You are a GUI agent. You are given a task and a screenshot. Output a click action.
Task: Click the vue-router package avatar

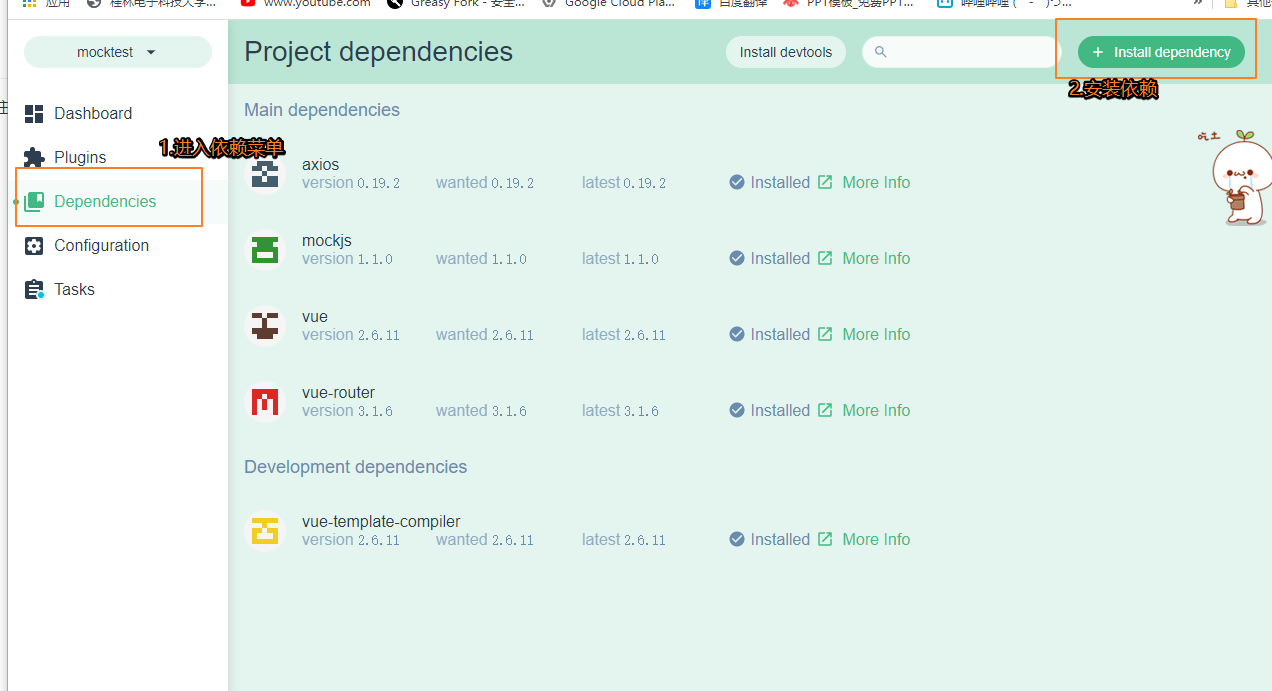click(x=265, y=402)
